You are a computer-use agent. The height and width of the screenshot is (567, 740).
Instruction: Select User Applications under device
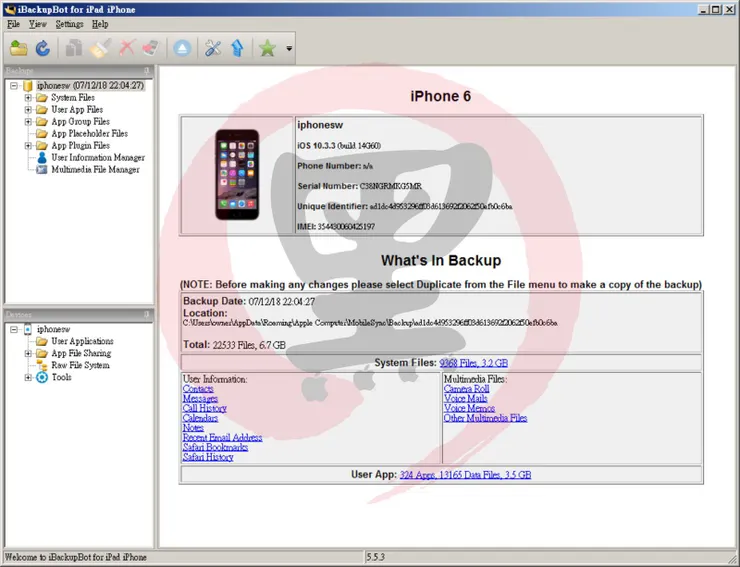coord(82,341)
